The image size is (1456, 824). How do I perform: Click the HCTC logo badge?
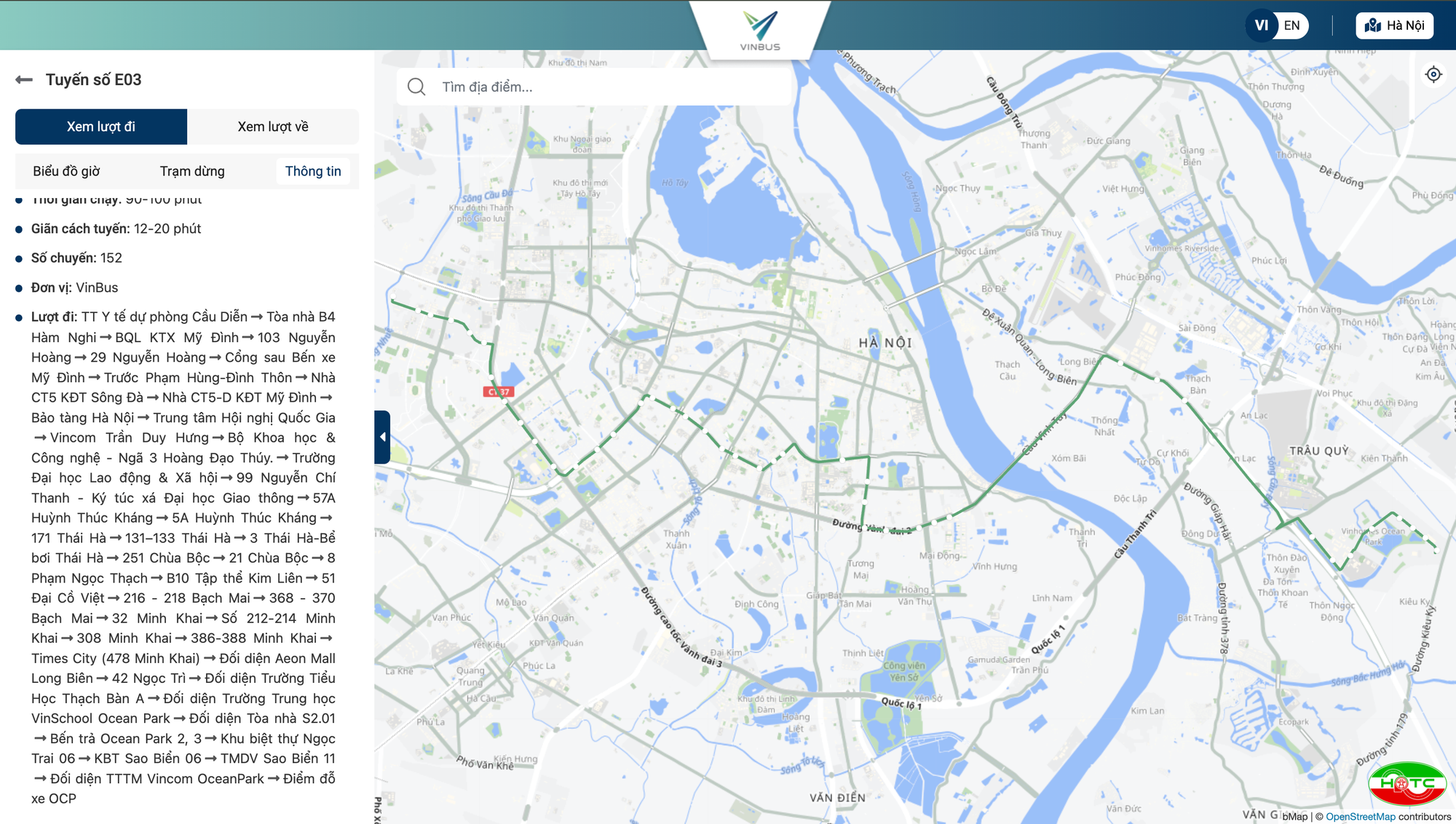[1407, 783]
